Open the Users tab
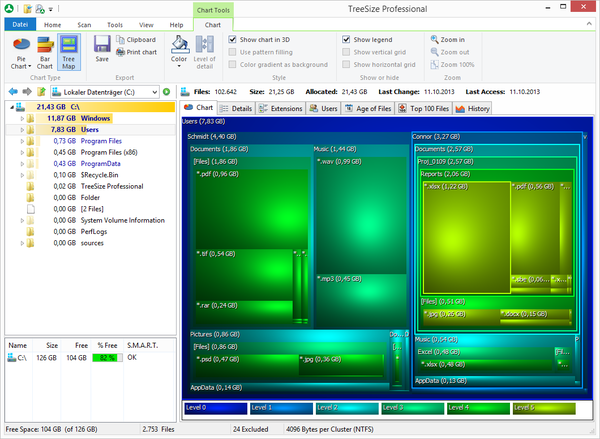 point(324,109)
